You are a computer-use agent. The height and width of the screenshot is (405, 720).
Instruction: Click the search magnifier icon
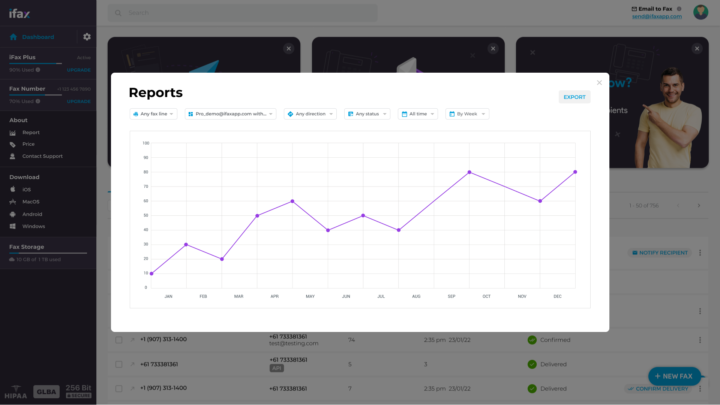click(118, 13)
